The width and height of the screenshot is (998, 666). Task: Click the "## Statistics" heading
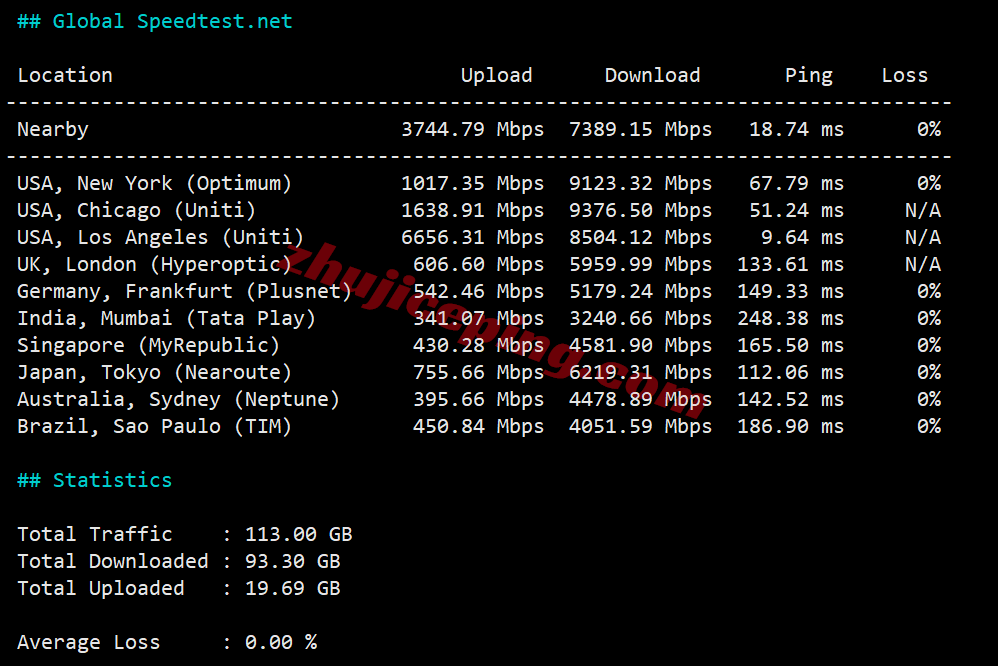tap(95, 480)
